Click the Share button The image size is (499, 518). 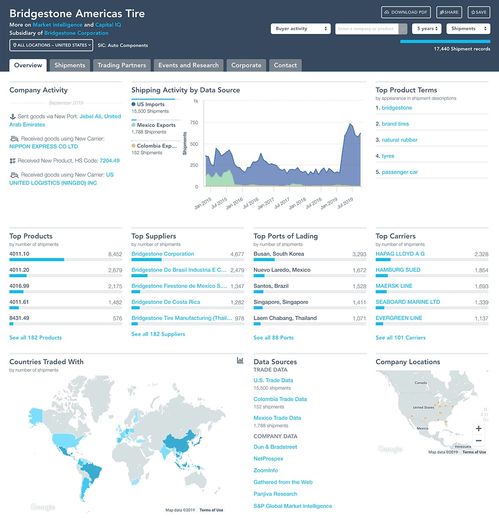449,12
